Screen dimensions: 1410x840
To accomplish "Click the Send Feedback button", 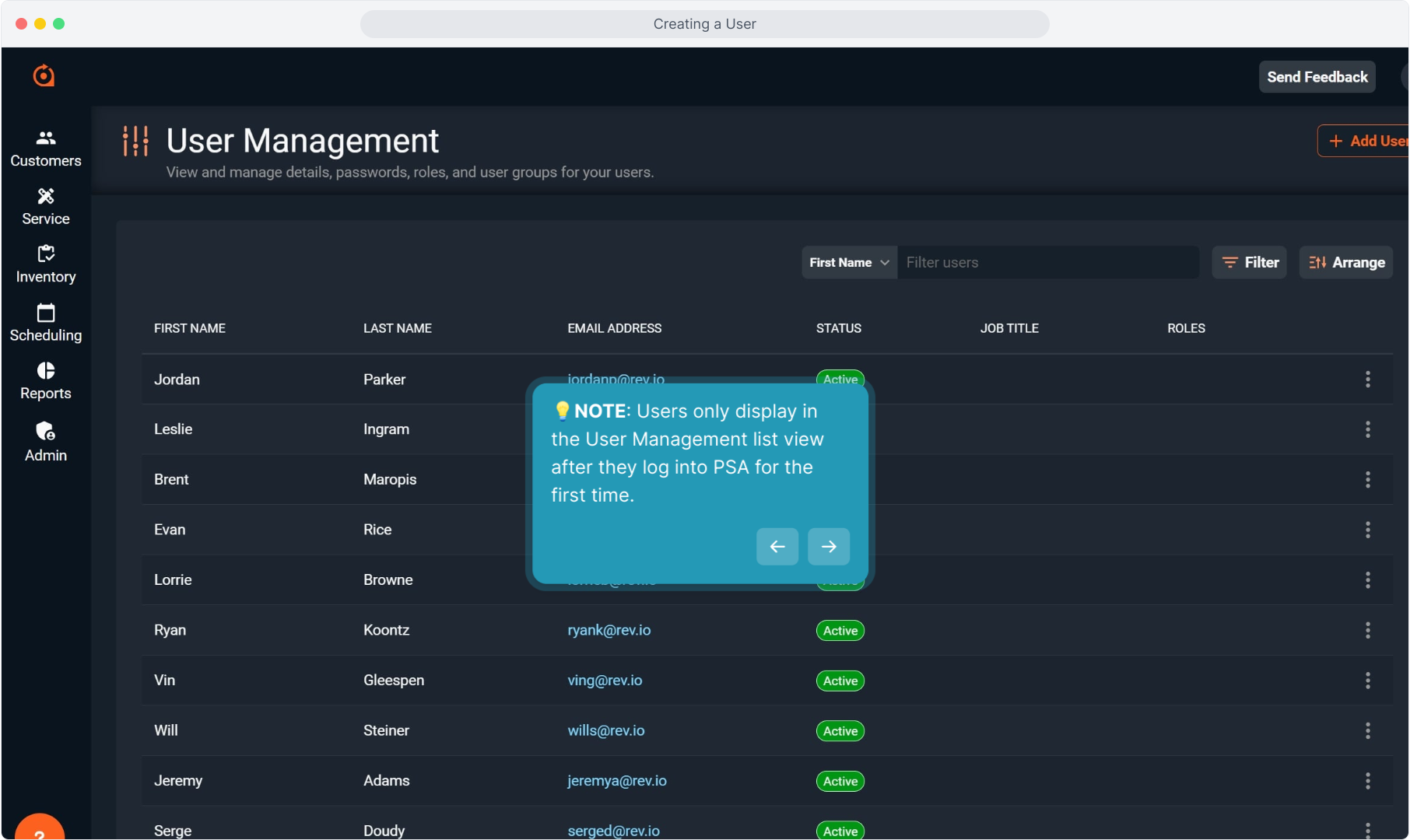I will point(1317,77).
